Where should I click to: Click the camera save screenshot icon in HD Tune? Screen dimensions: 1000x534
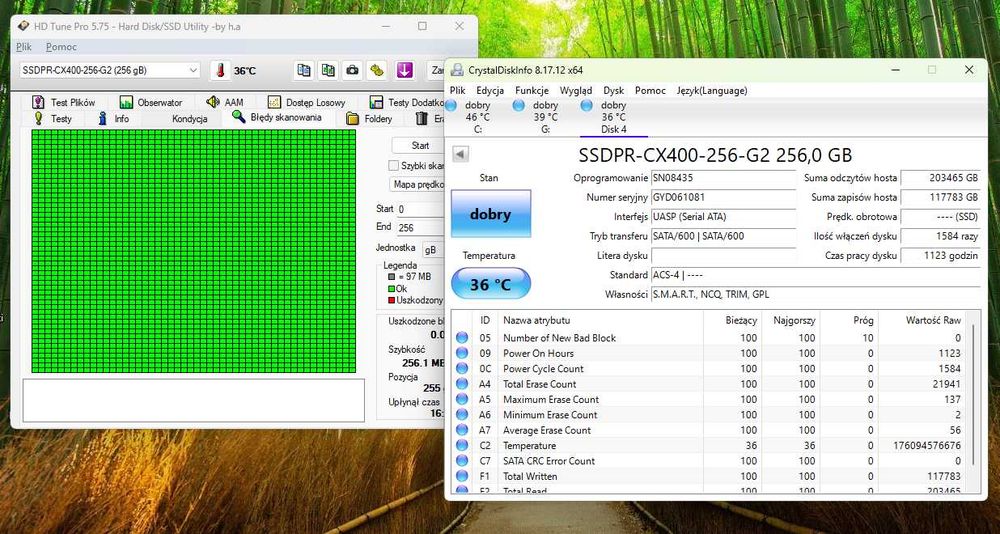point(351,70)
